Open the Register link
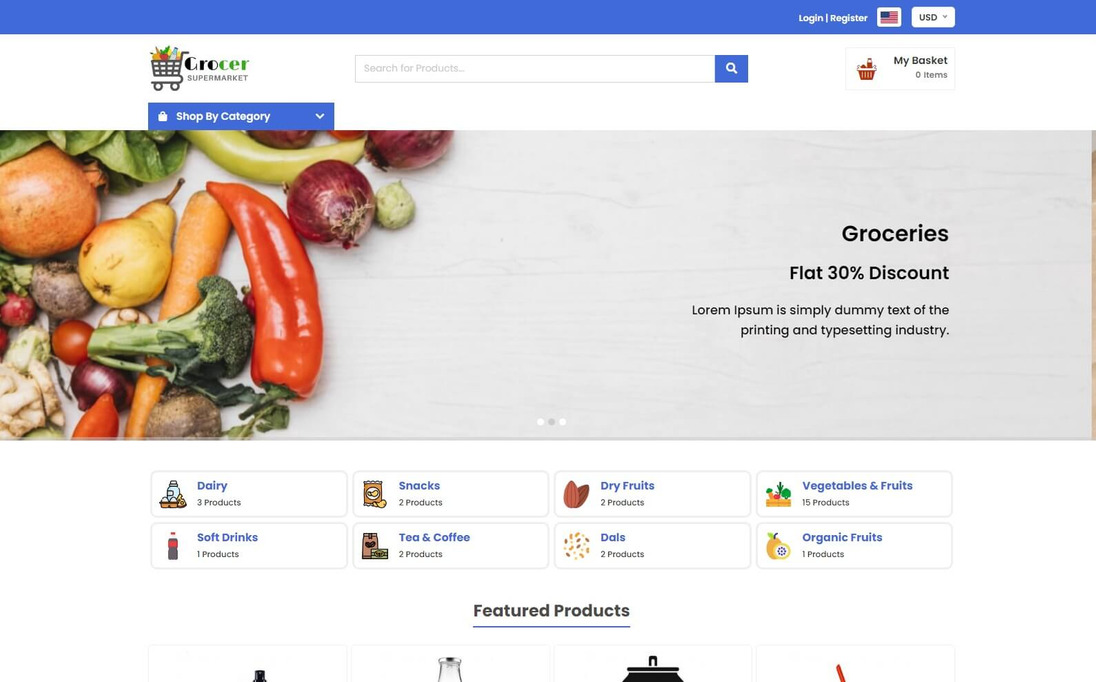1096x682 pixels. pos(849,18)
